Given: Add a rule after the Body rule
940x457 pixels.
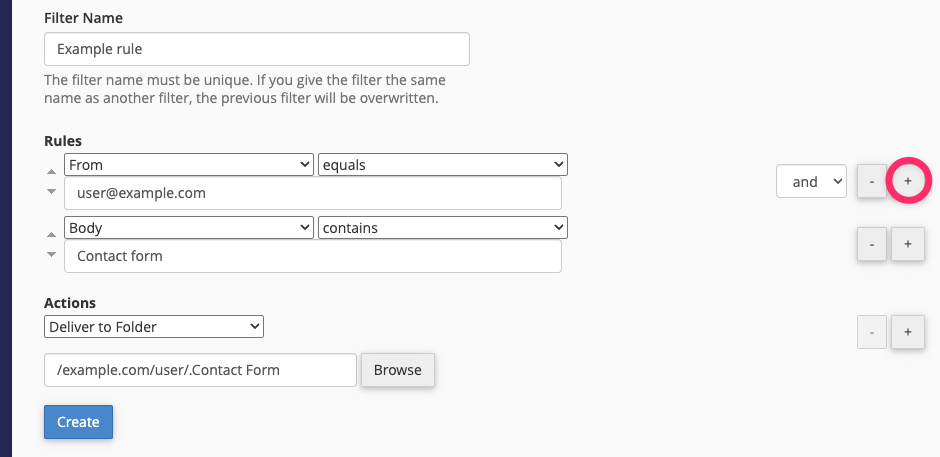Looking at the screenshot, I should (908, 243).
